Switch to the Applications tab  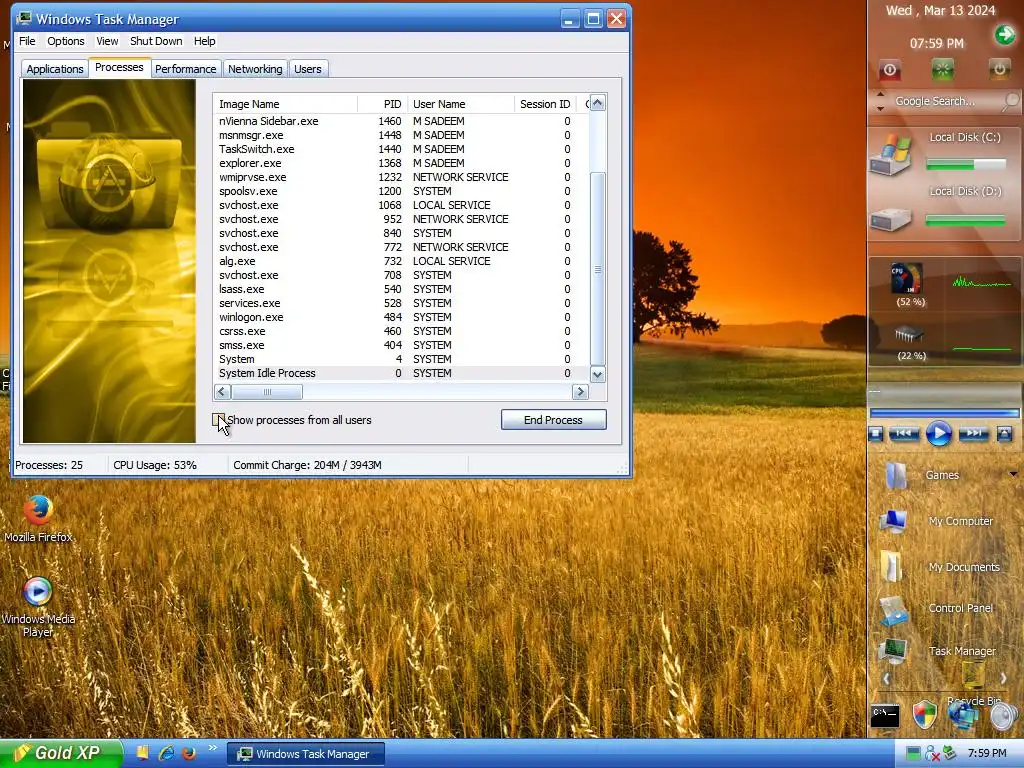(55, 69)
